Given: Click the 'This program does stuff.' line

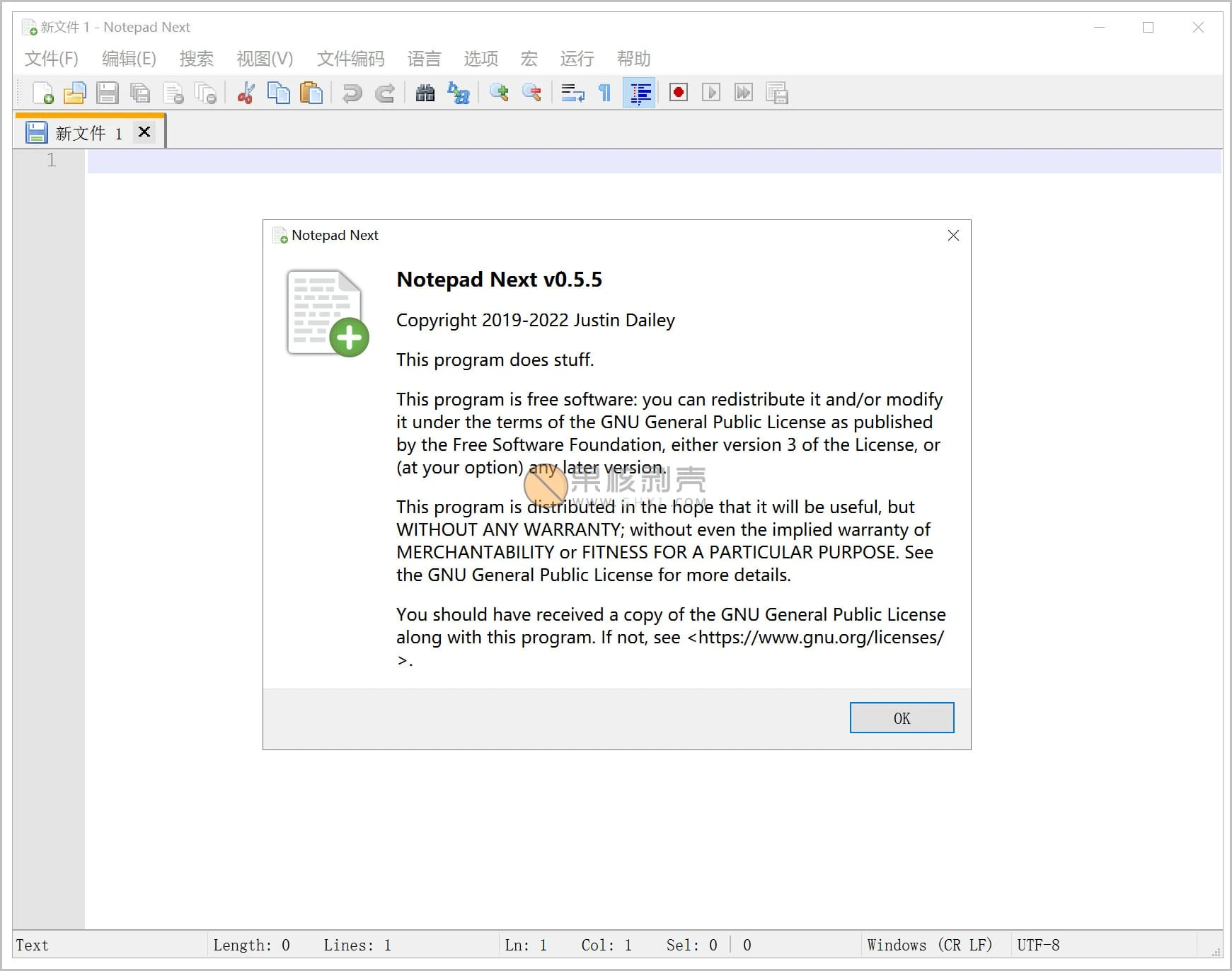Looking at the screenshot, I should tap(495, 360).
